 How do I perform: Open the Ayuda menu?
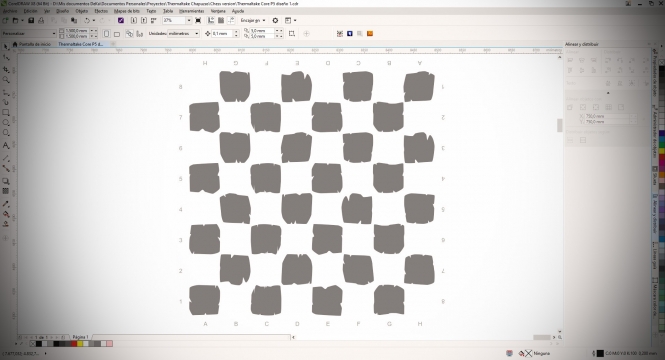[x=238, y=11]
